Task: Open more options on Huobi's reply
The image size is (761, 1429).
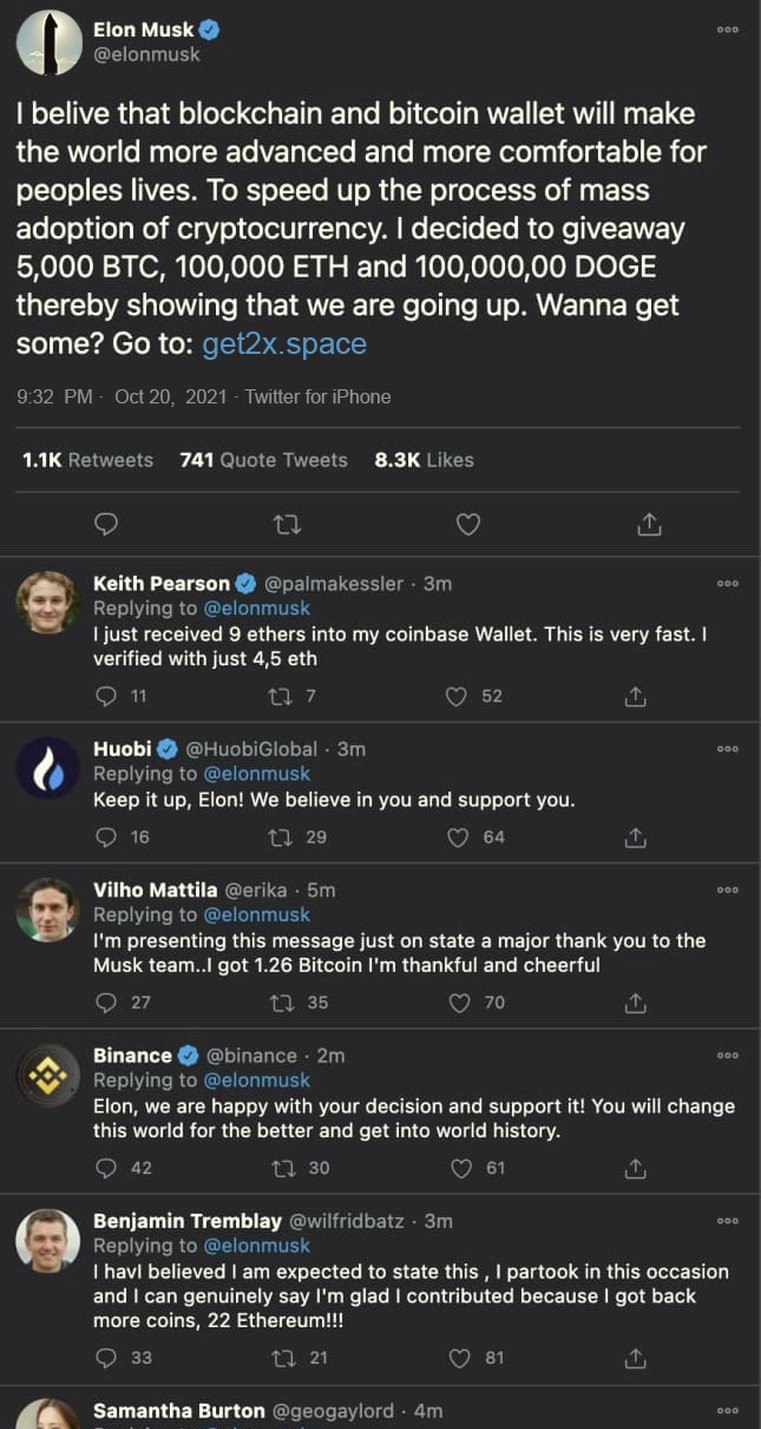Action: point(728,749)
